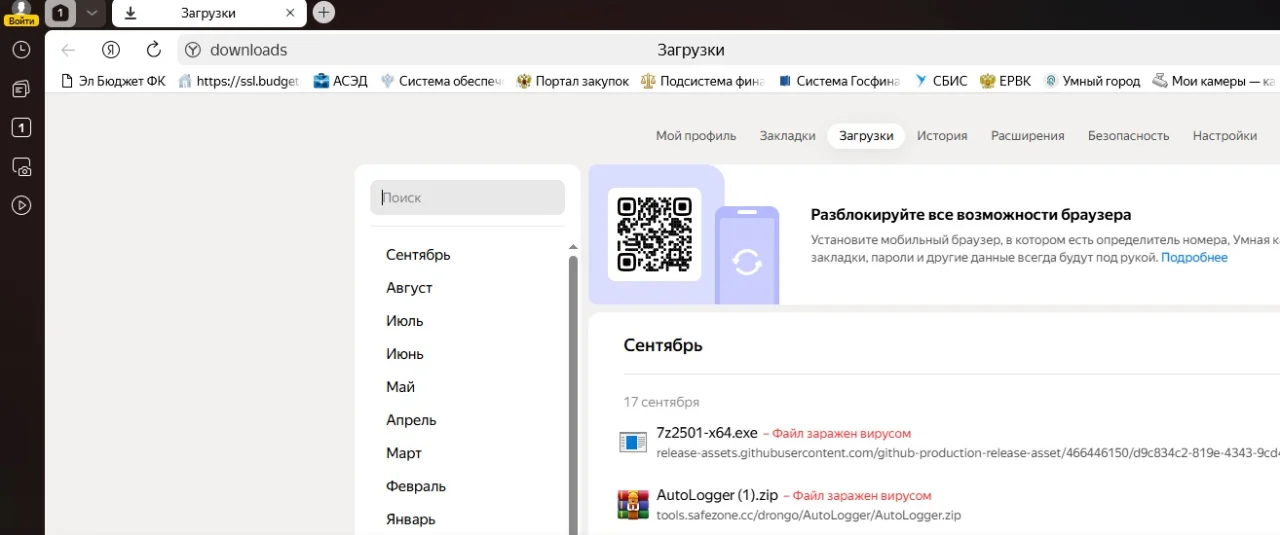Image resolution: width=1280 pixels, height=535 pixels.
Task: Click the Поиск search field
Action: pyautogui.click(x=468, y=197)
